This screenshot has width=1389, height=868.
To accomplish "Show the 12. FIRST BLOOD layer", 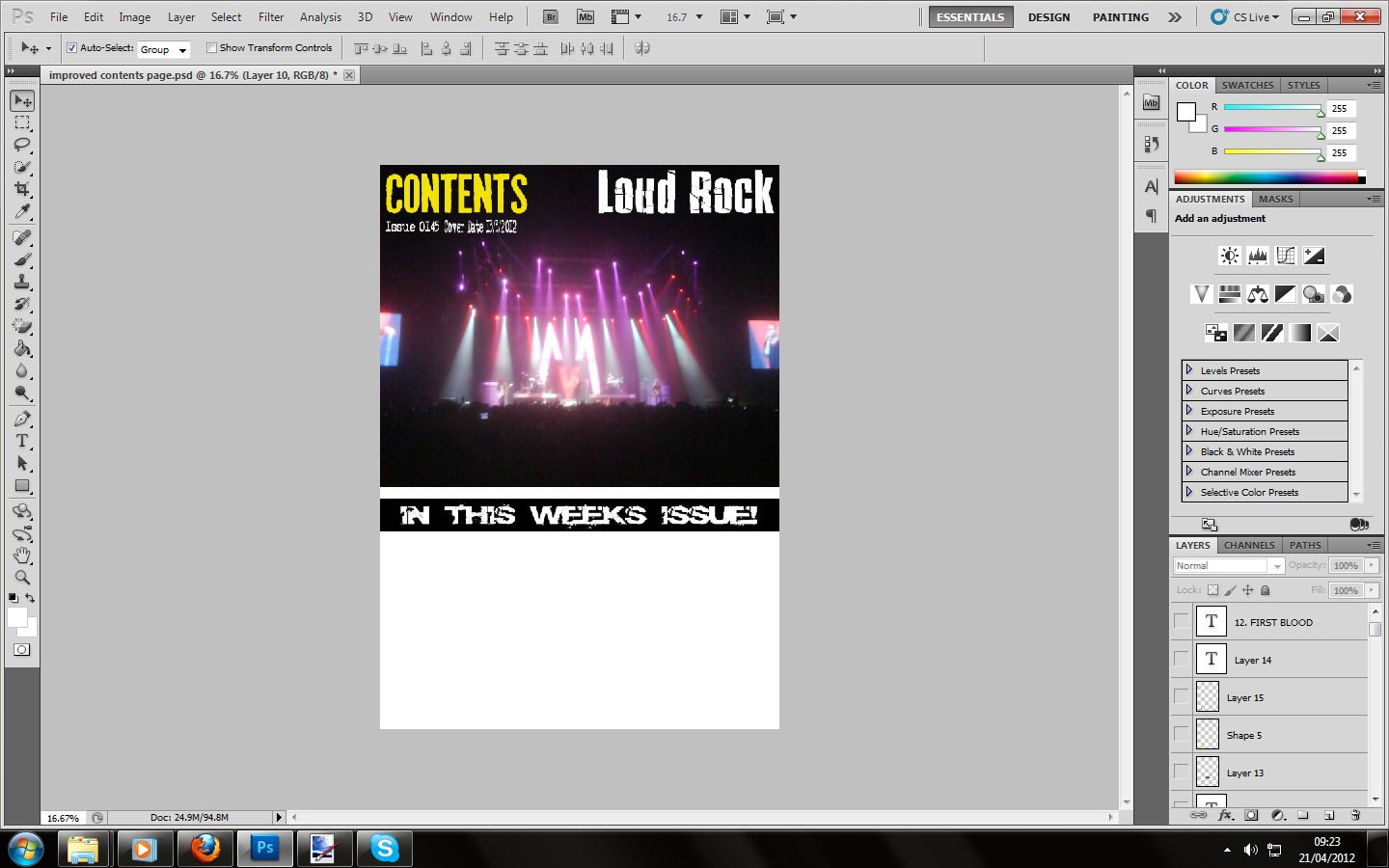I will 1182,621.
